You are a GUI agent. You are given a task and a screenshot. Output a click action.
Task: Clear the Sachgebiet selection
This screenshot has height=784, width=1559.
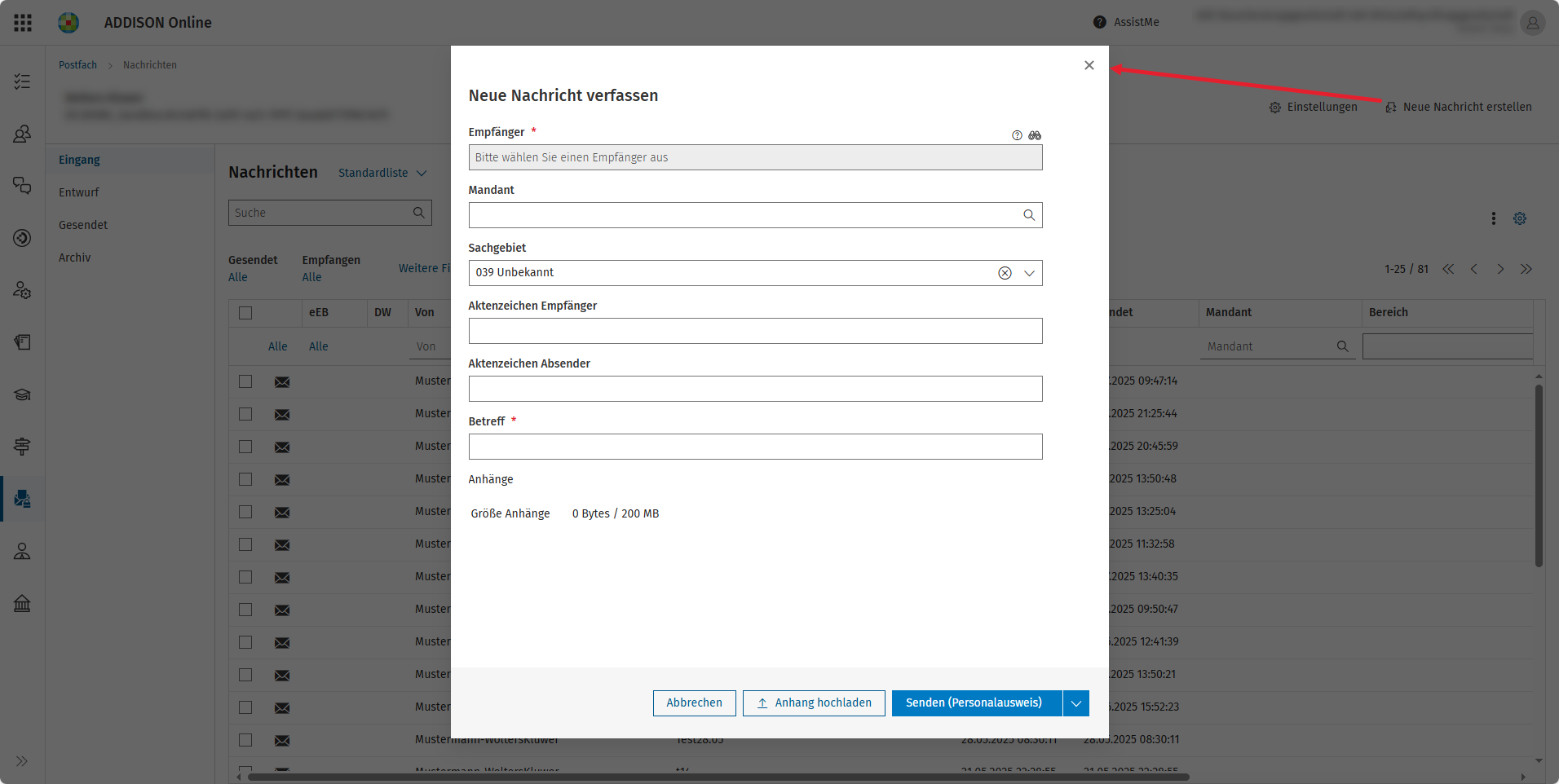[x=1005, y=273]
